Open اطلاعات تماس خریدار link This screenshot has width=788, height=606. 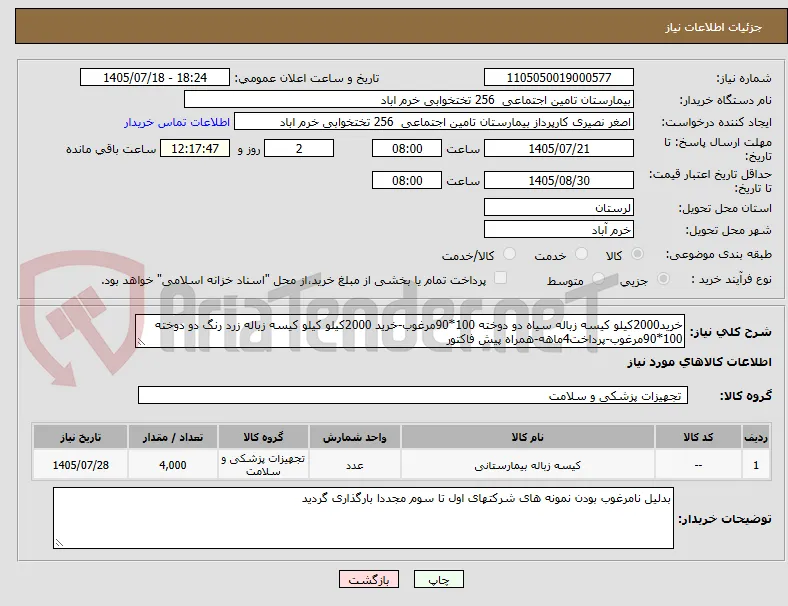tap(177, 122)
